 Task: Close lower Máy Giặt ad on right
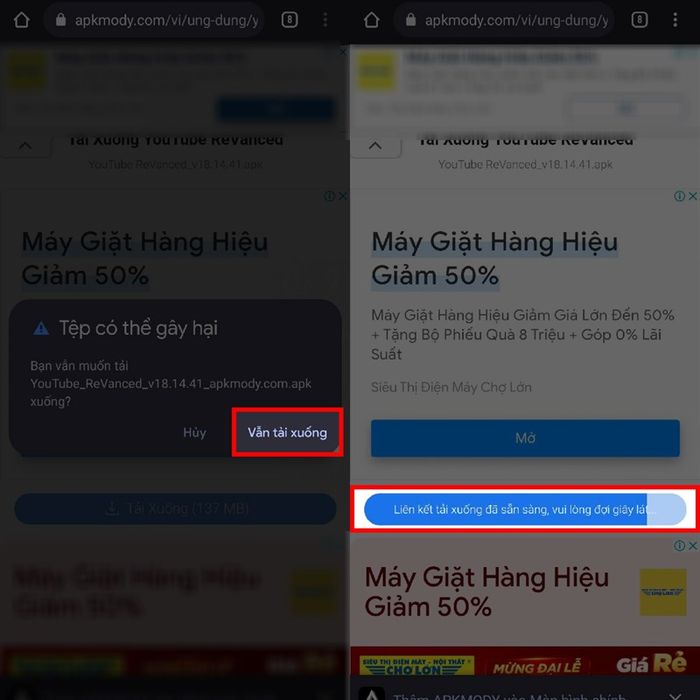[x=693, y=546]
